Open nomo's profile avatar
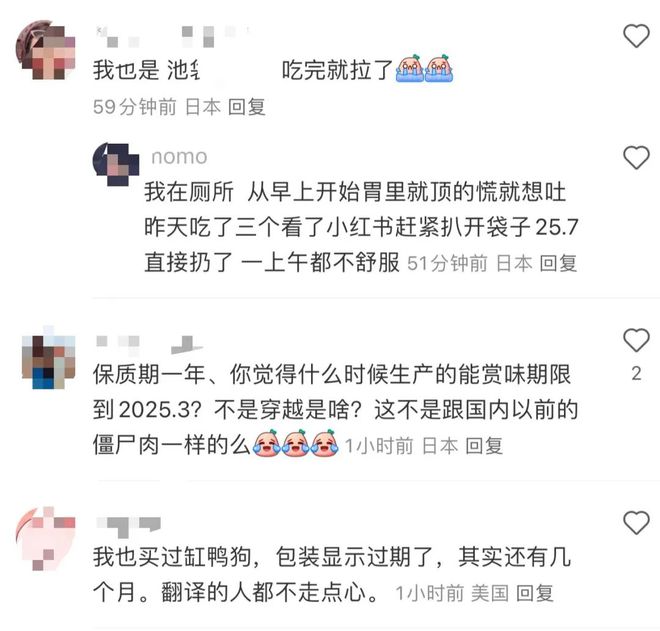This screenshot has width=660, height=631. [116, 164]
